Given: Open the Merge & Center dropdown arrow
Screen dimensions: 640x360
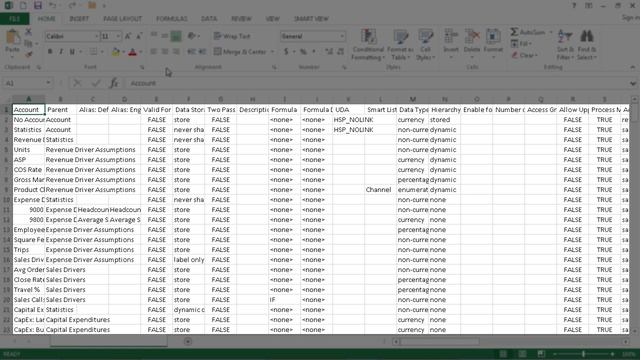Looking at the screenshot, I should coord(272,52).
